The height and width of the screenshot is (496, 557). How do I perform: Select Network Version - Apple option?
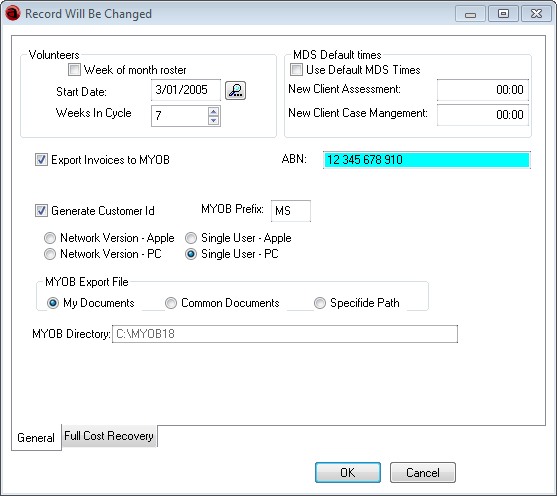pos(50,238)
